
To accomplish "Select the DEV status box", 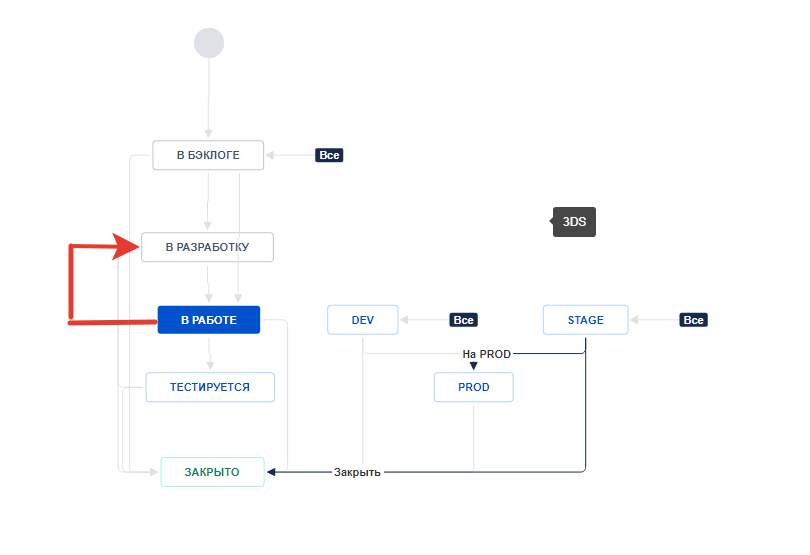I will (362, 320).
